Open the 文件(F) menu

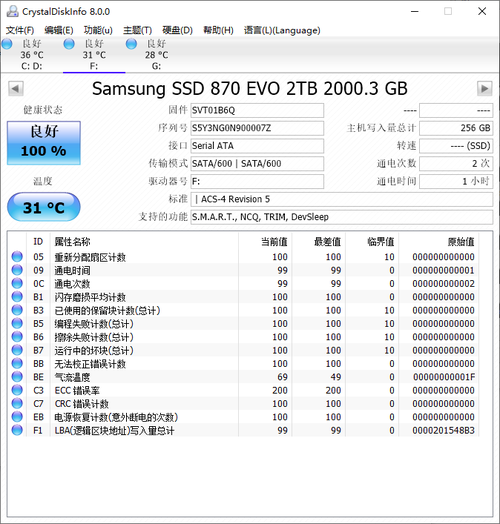20,30
